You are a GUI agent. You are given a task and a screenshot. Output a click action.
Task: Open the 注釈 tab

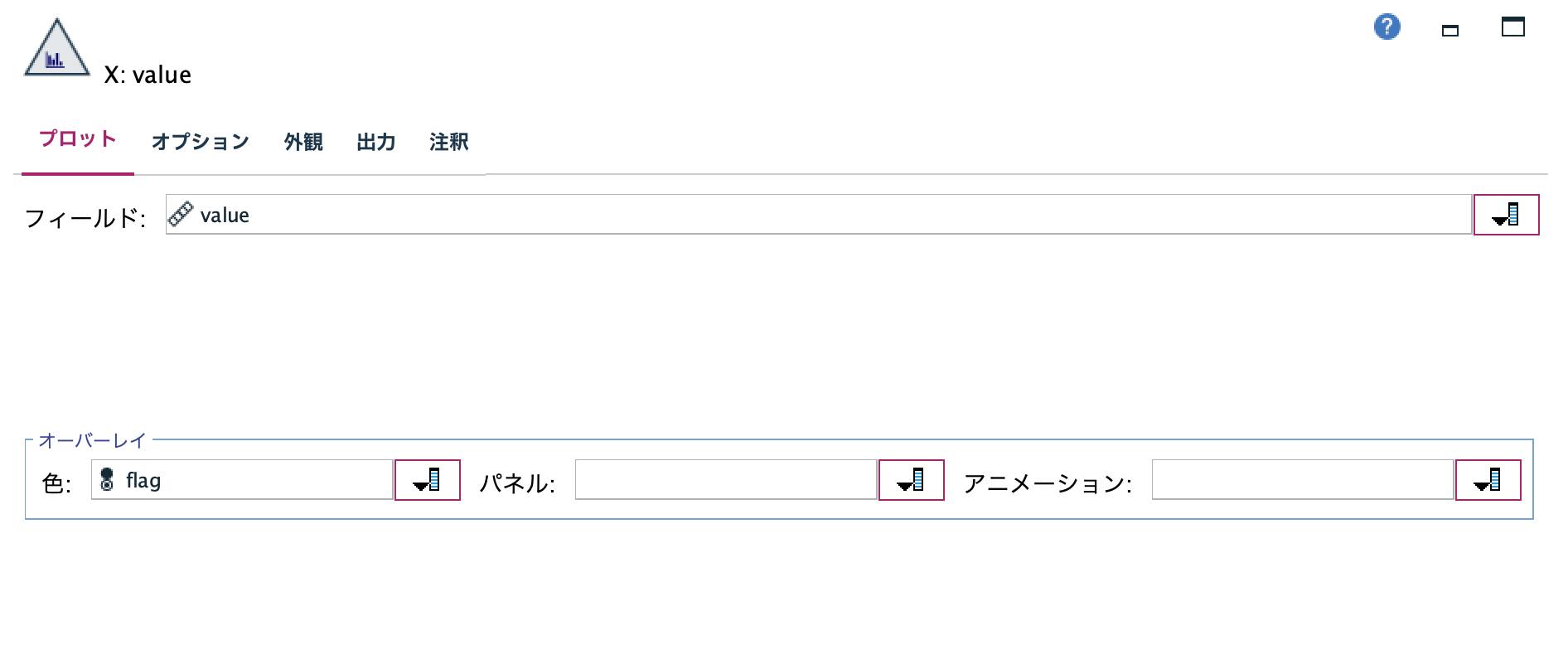click(448, 142)
